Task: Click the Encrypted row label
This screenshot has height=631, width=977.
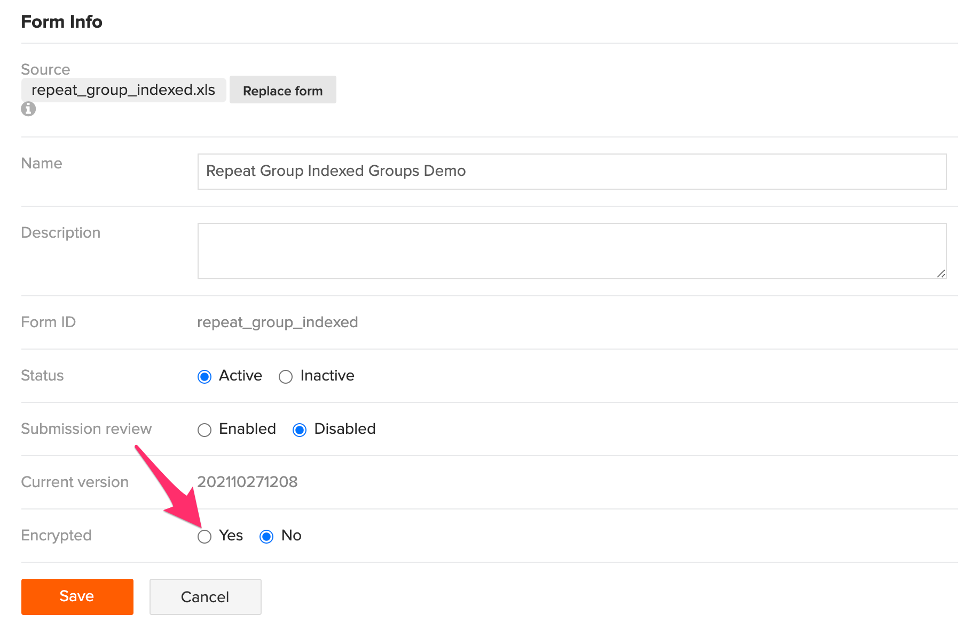Action: pos(56,536)
